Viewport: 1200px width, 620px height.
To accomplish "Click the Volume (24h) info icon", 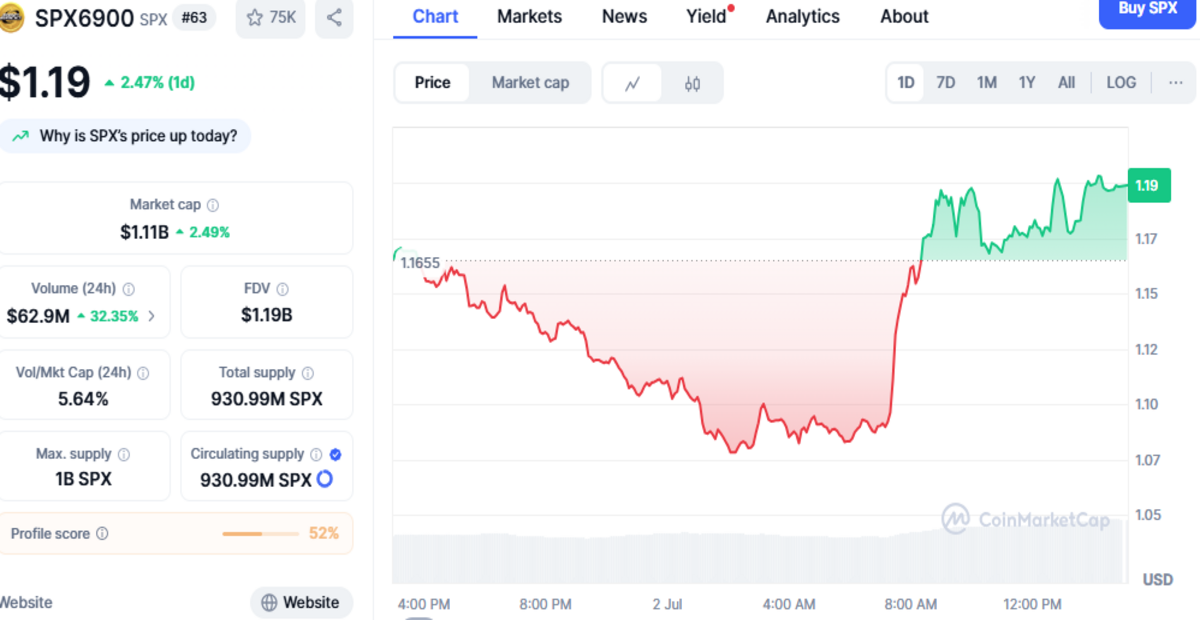I will click(x=128, y=289).
